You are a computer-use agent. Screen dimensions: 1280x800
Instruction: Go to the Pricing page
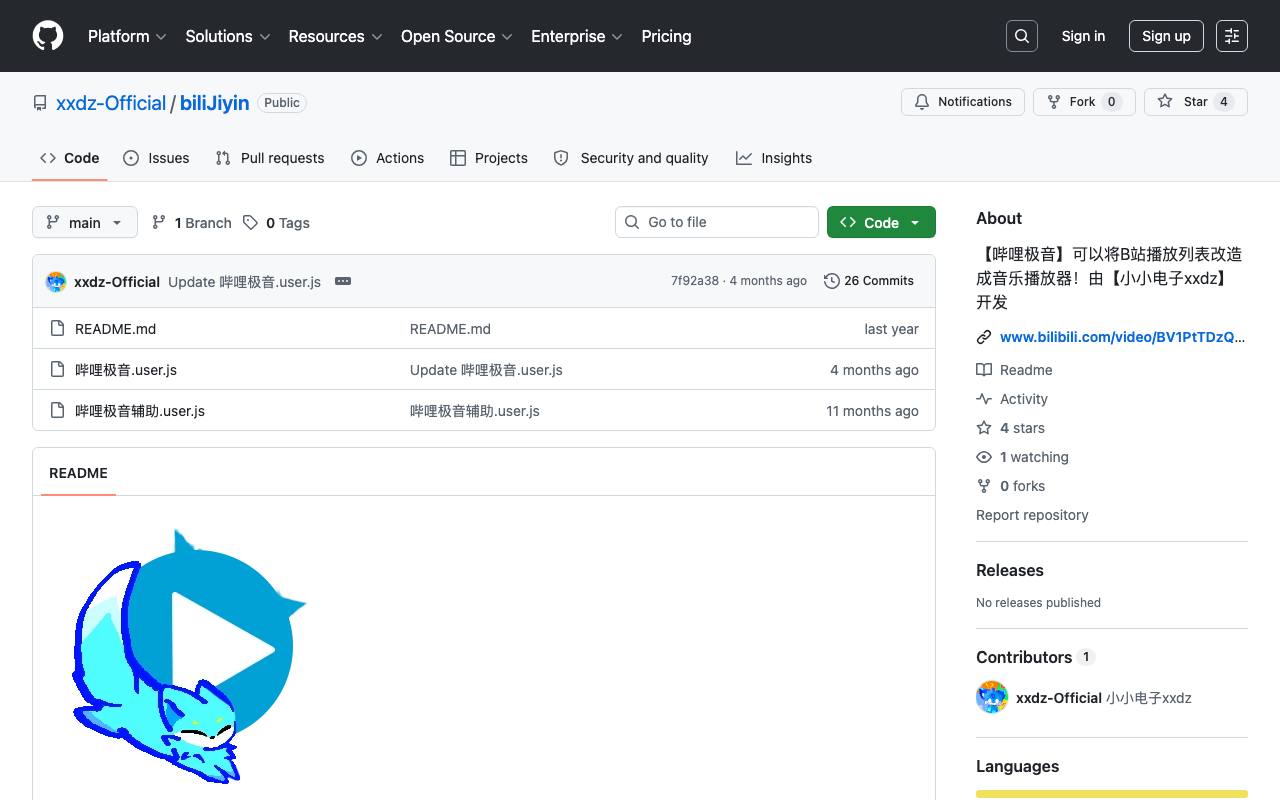[x=666, y=36]
